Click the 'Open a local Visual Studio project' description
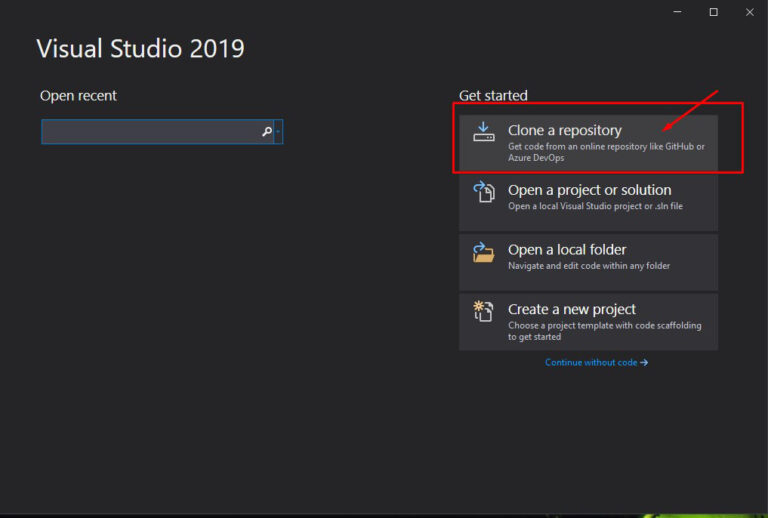 pos(595,206)
